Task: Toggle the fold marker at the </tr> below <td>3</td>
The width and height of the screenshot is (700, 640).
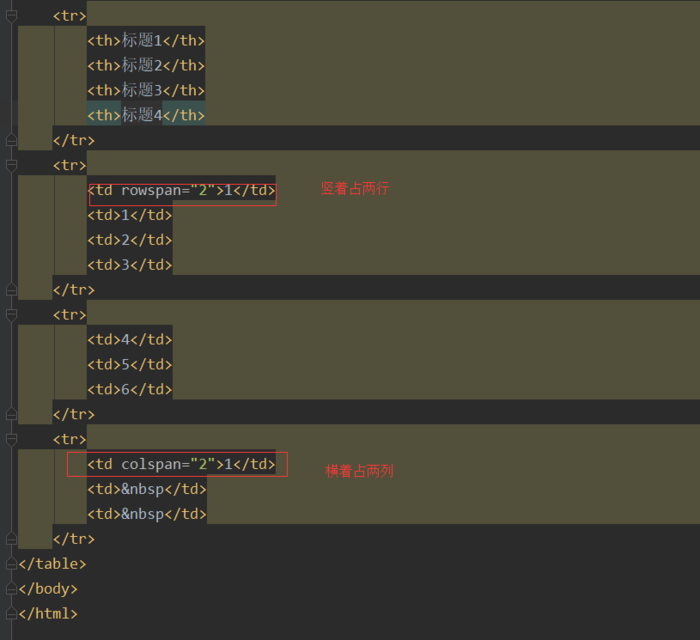Action: tap(12, 290)
